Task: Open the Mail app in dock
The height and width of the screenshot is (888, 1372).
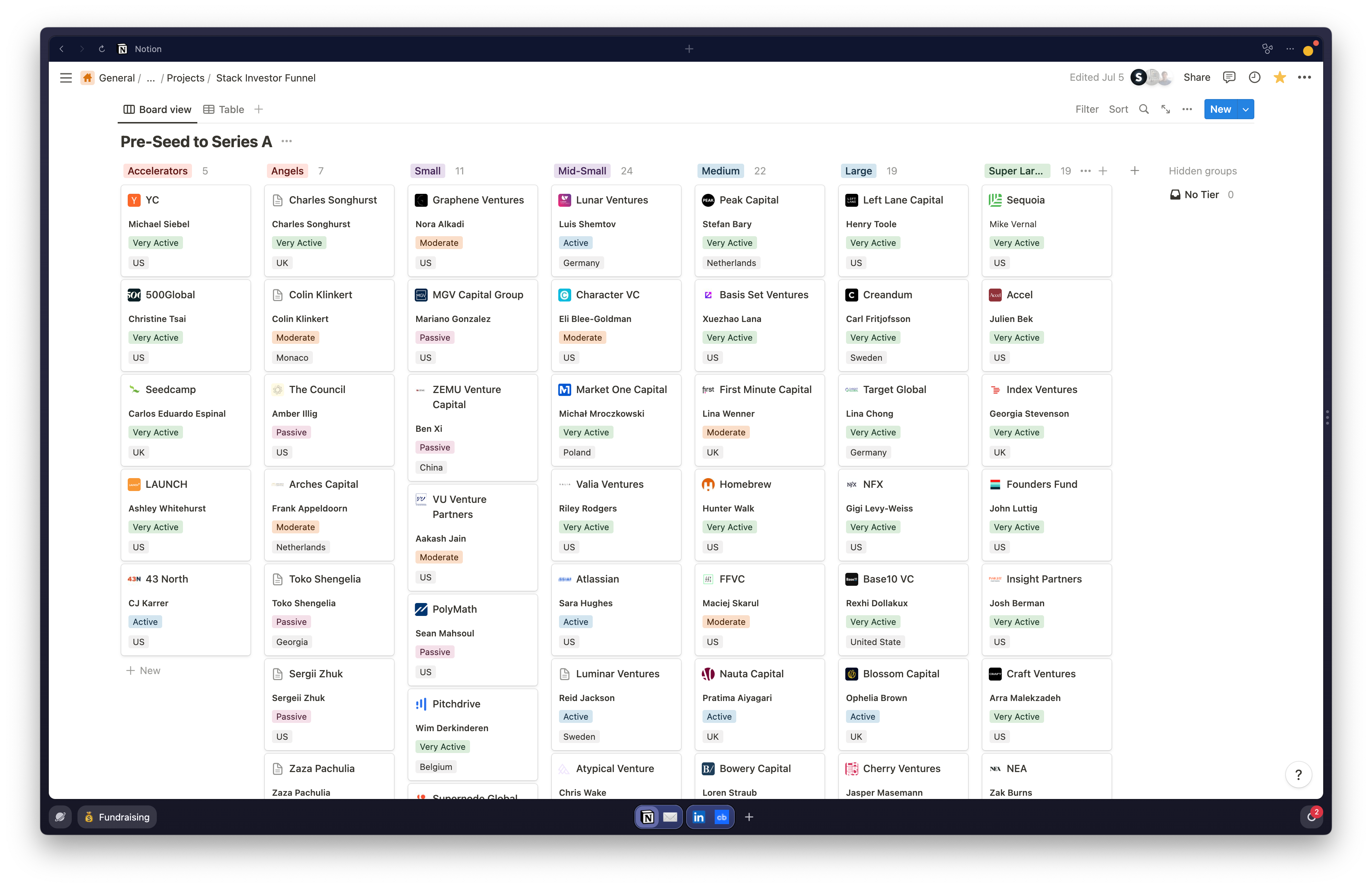Action: (x=670, y=817)
